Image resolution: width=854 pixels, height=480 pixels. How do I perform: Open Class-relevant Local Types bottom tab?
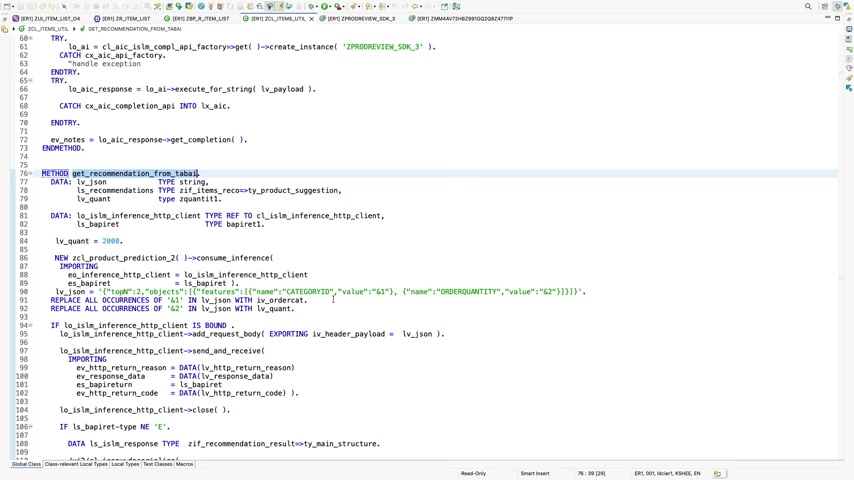[x=76, y=464]
